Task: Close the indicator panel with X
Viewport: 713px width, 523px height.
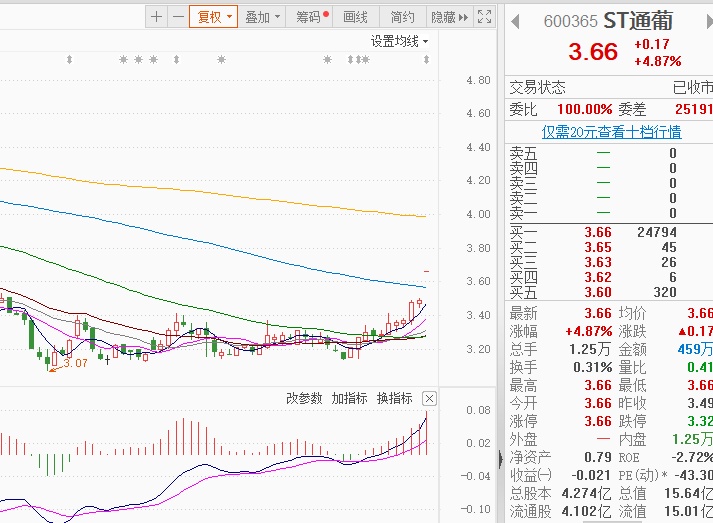Action: [429, 398]
